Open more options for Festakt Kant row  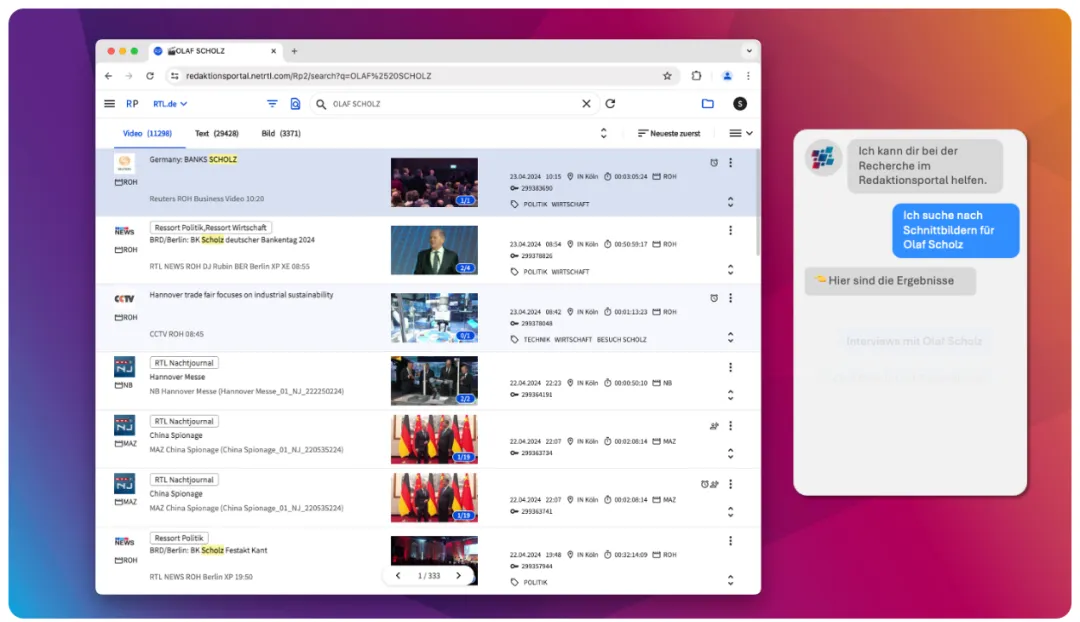click(731, 541)
